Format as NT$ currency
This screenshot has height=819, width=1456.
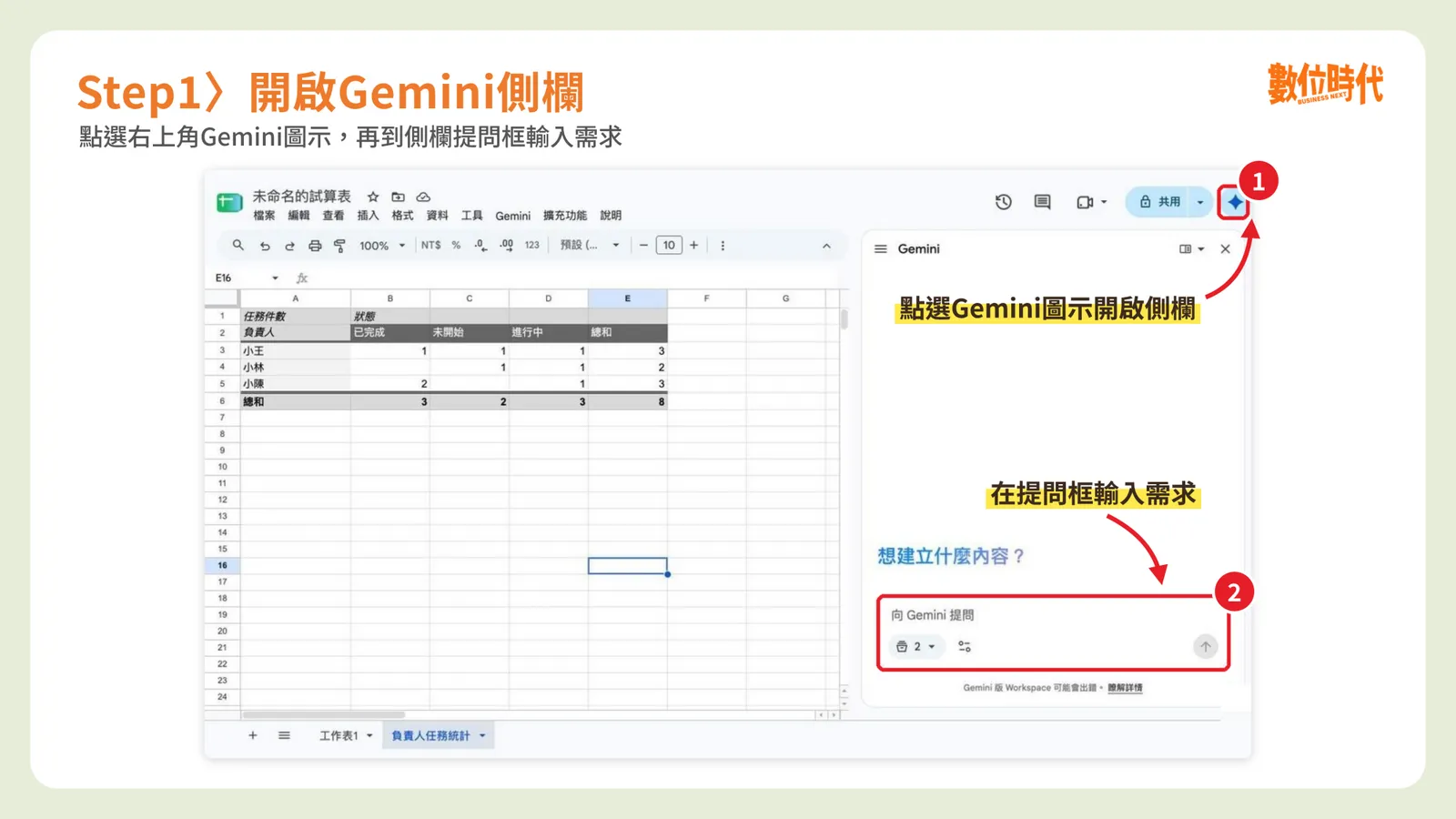(430, 246)
